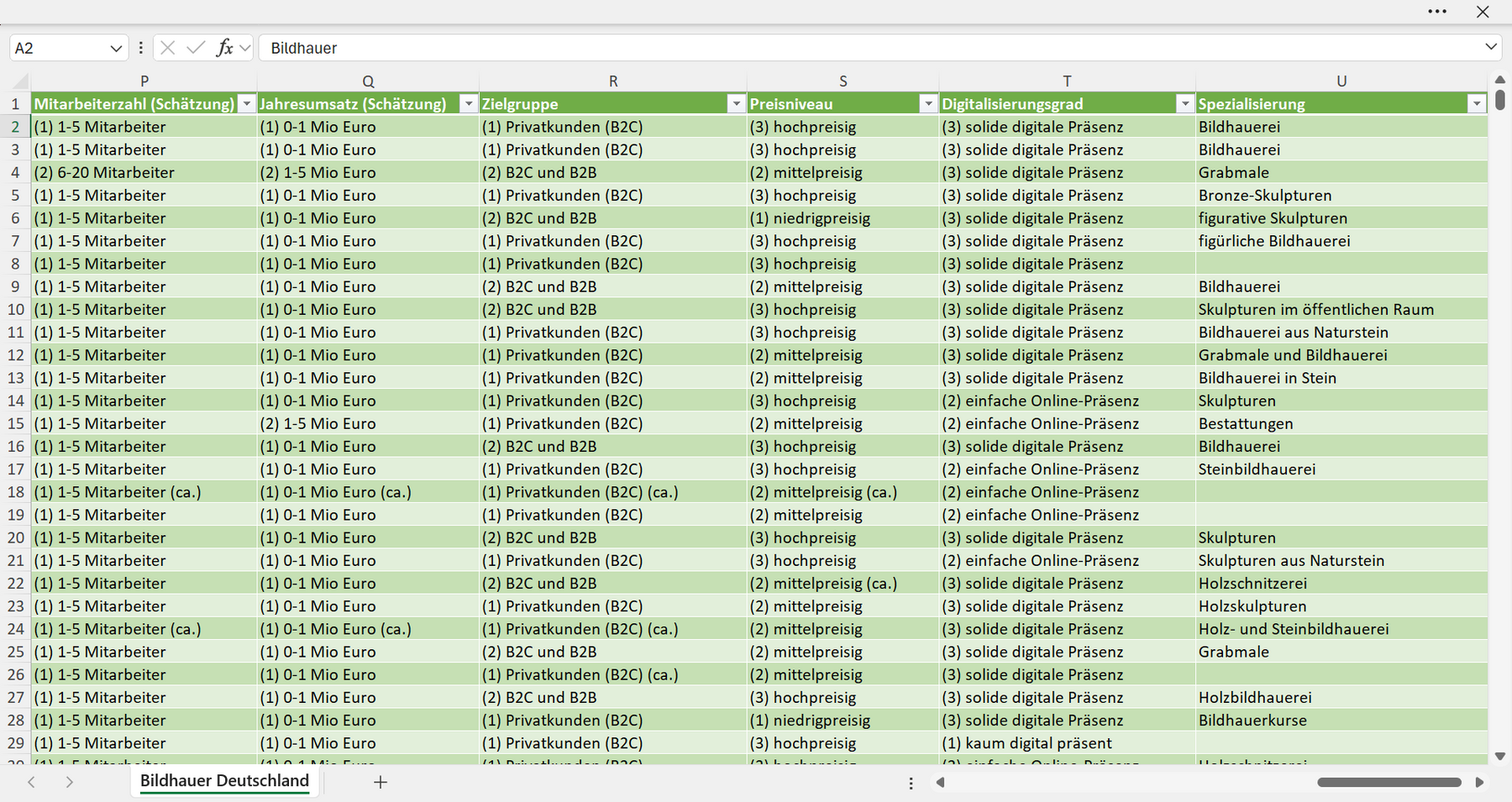Click (2) mittelpreisig (ca.) in row 22
The width and height of the screenshot is (1512, 802).
pos(843,584)
